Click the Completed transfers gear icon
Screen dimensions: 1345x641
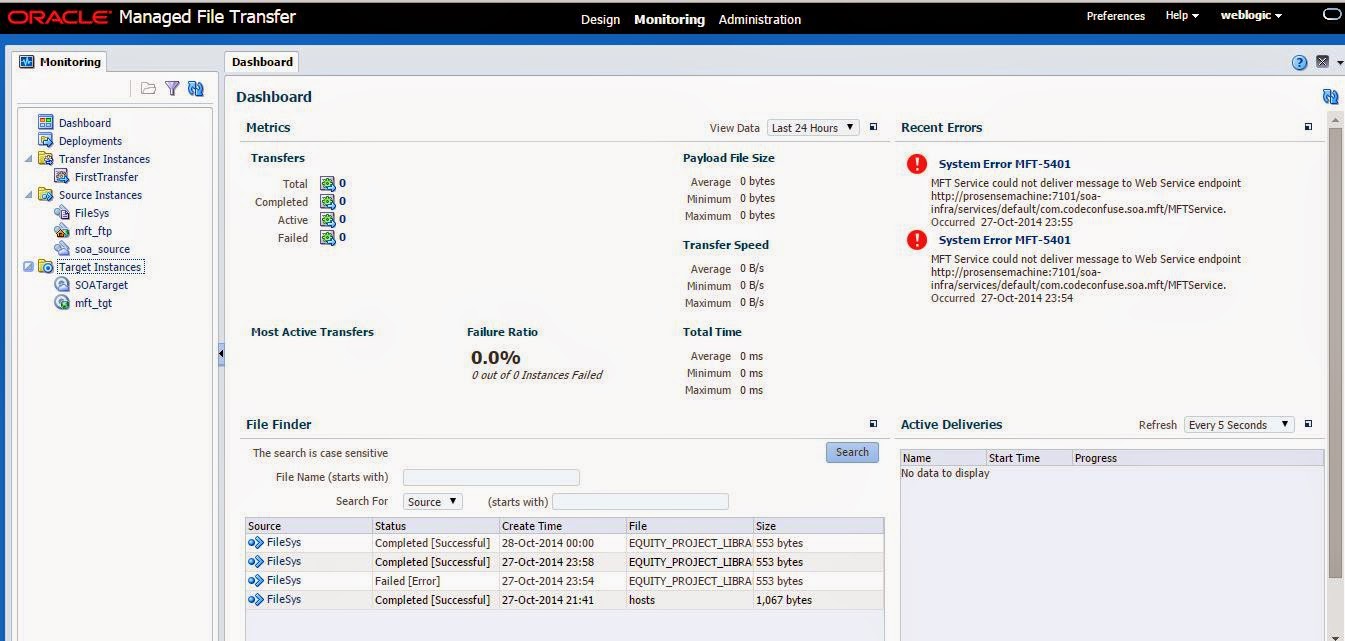pyautogui.click(x=327, y=201)
